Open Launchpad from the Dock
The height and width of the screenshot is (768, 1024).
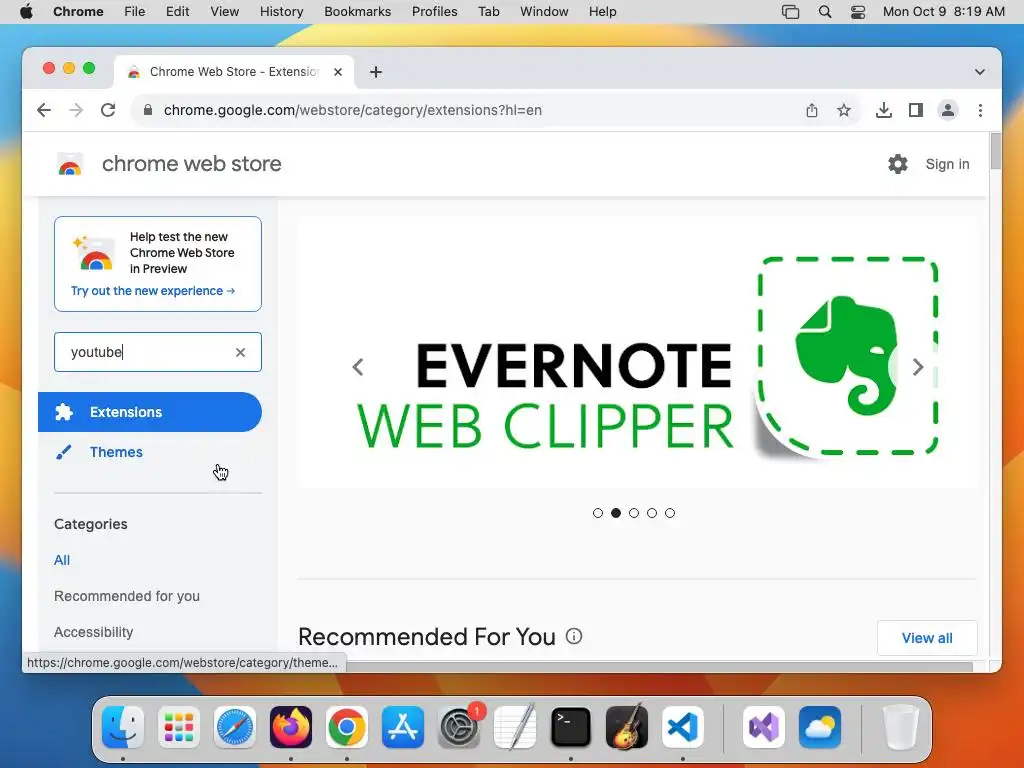point(179,727)
